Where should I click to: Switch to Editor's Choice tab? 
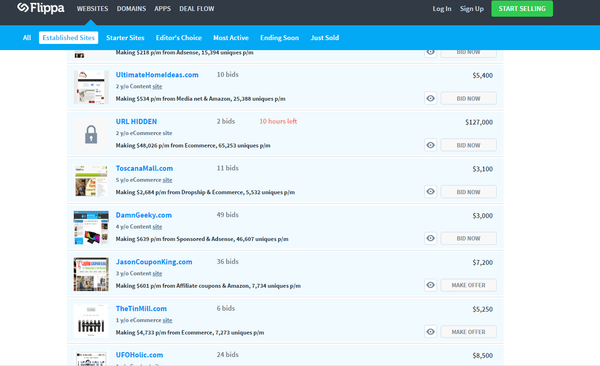[x=179, y=38]
